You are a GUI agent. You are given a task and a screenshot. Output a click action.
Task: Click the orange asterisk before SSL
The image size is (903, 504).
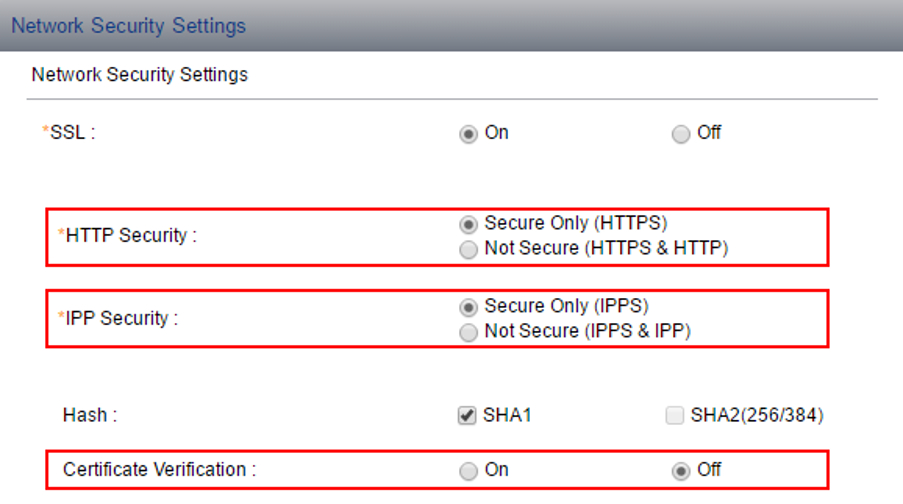(x=45, y=131)
